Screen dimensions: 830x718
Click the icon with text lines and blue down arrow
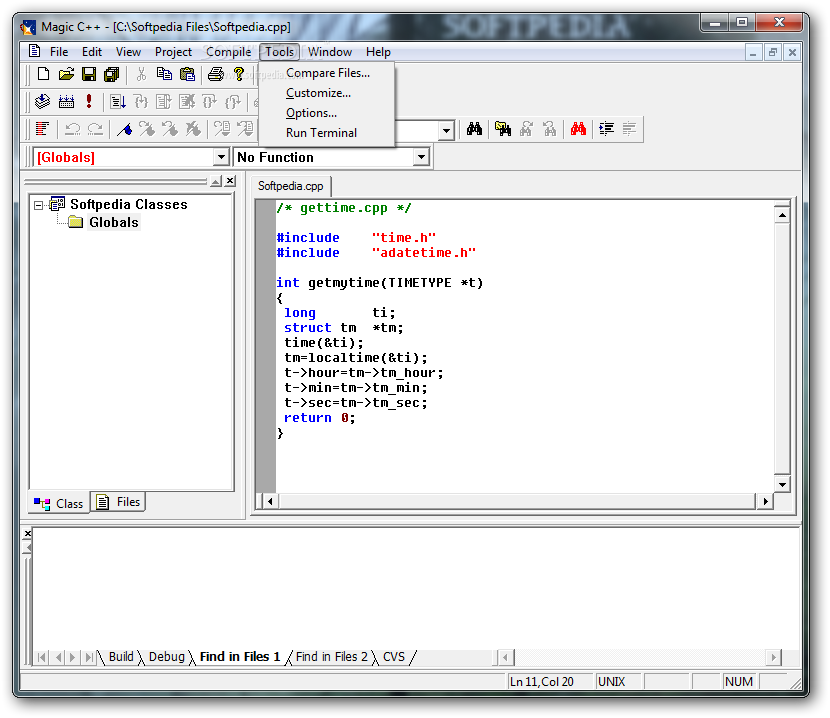click(x=118, y=101)
